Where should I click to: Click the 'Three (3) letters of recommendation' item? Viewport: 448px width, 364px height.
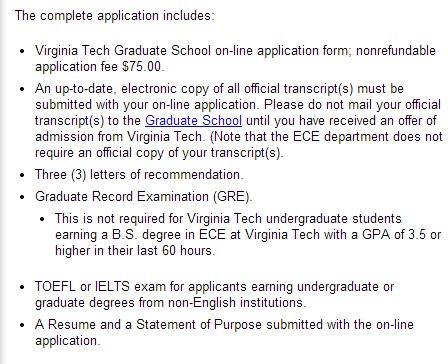click(139, 175)
